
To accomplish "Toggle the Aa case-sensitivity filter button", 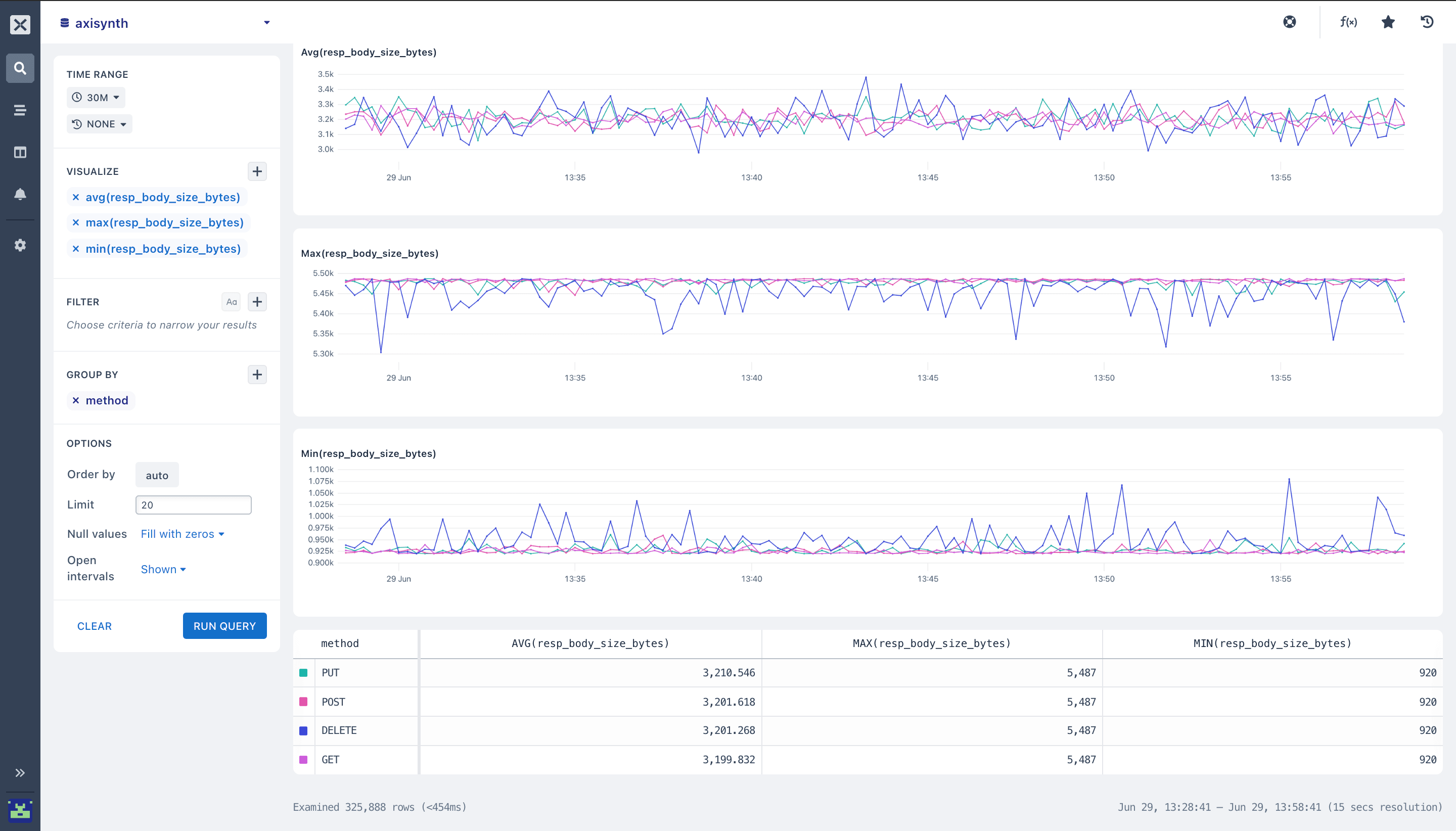I will [x=231, y=302].
